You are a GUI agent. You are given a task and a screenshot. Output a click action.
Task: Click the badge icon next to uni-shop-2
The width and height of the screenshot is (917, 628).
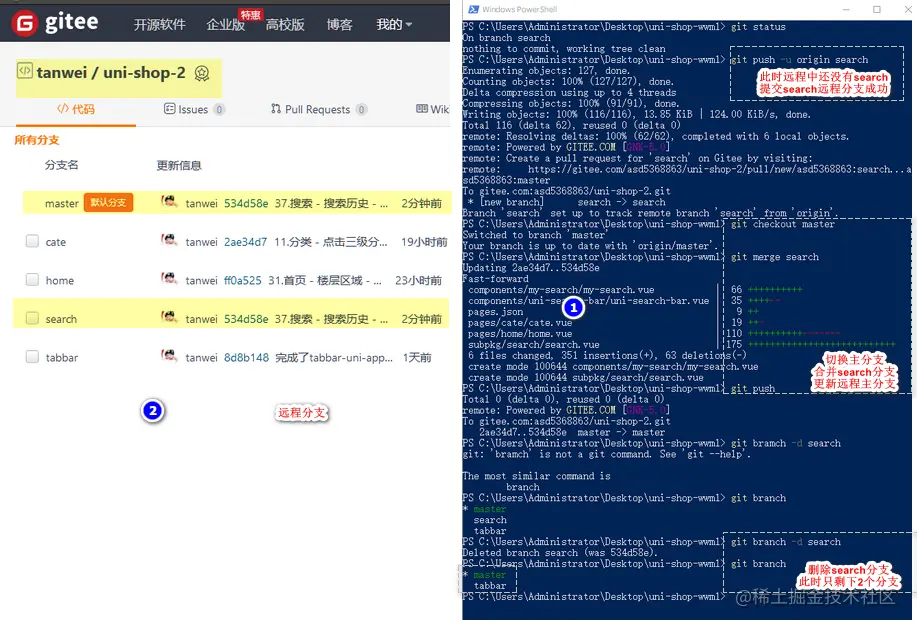202,73
